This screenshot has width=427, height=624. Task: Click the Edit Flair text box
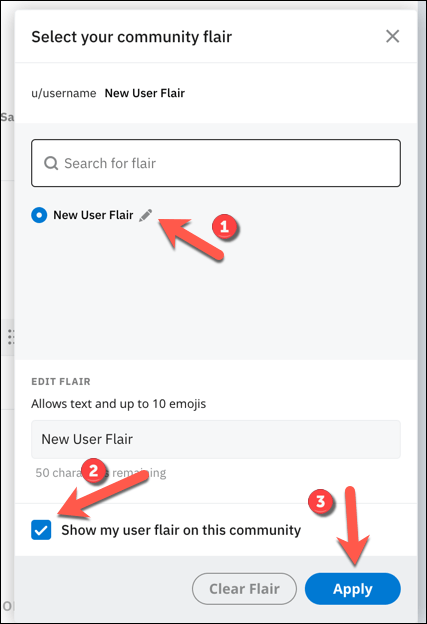216,439
